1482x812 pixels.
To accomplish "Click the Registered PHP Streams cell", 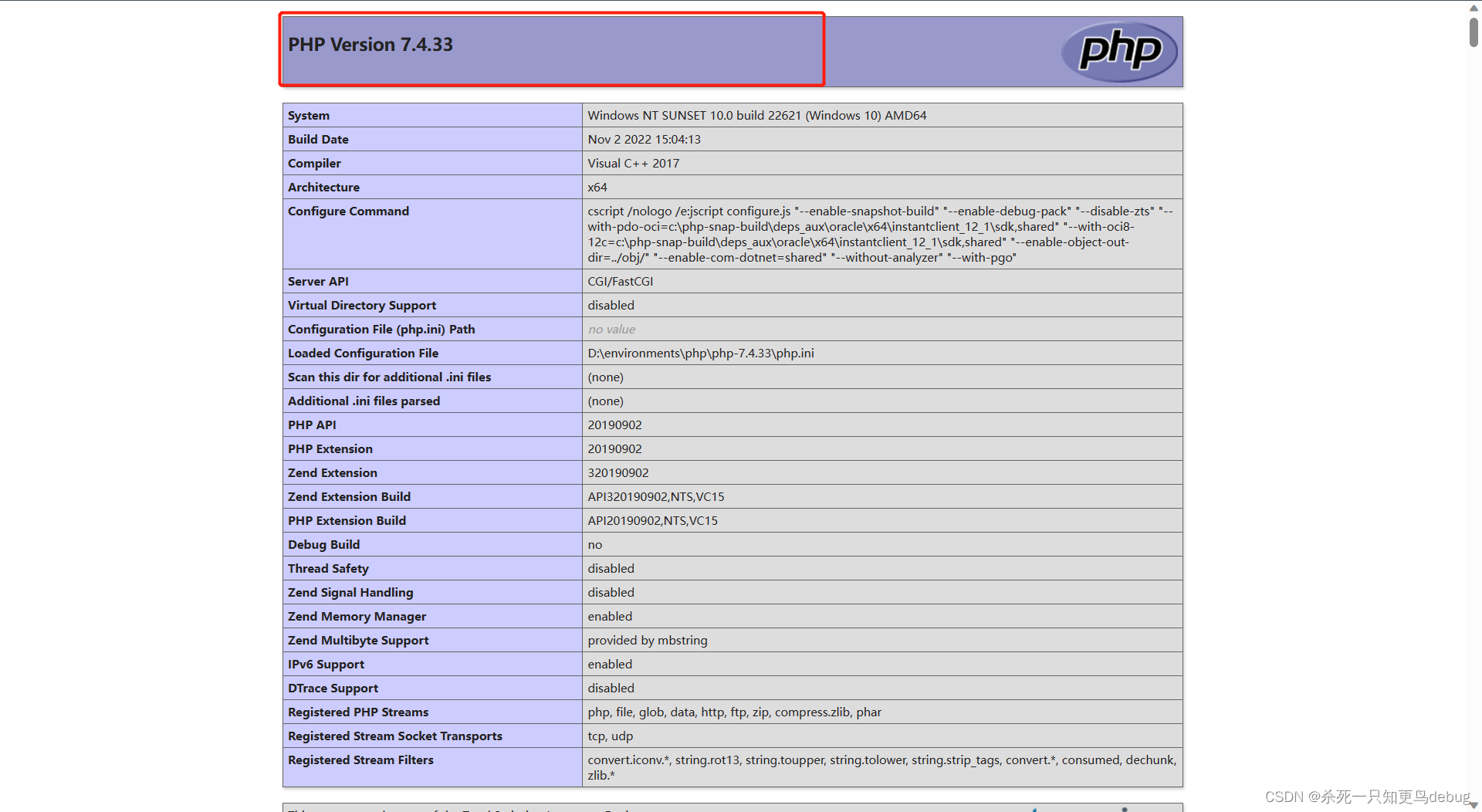I will click(x=357, y=712).
